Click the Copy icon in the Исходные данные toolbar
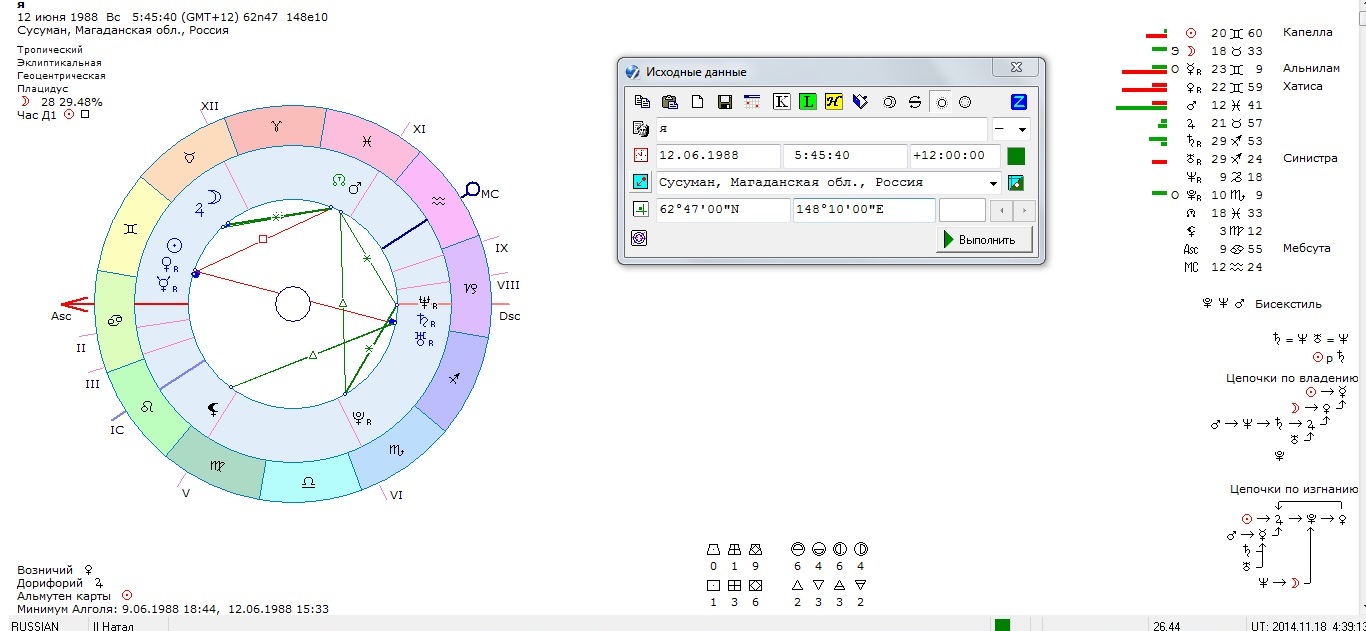The width and height of the screenshot is (1366, 631). pyautogui.click(x=642, y=102)
